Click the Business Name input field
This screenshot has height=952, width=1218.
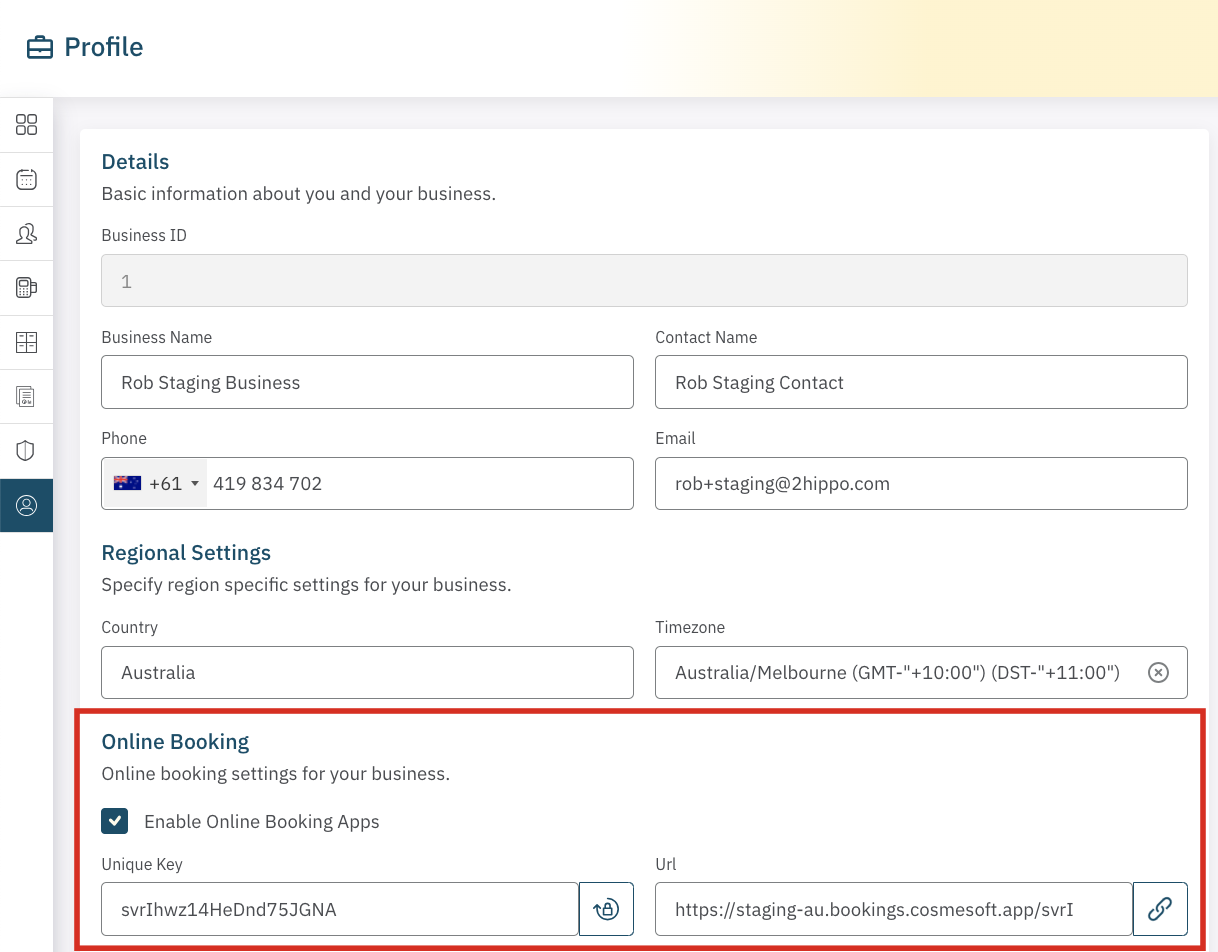(x=367, y=382)
